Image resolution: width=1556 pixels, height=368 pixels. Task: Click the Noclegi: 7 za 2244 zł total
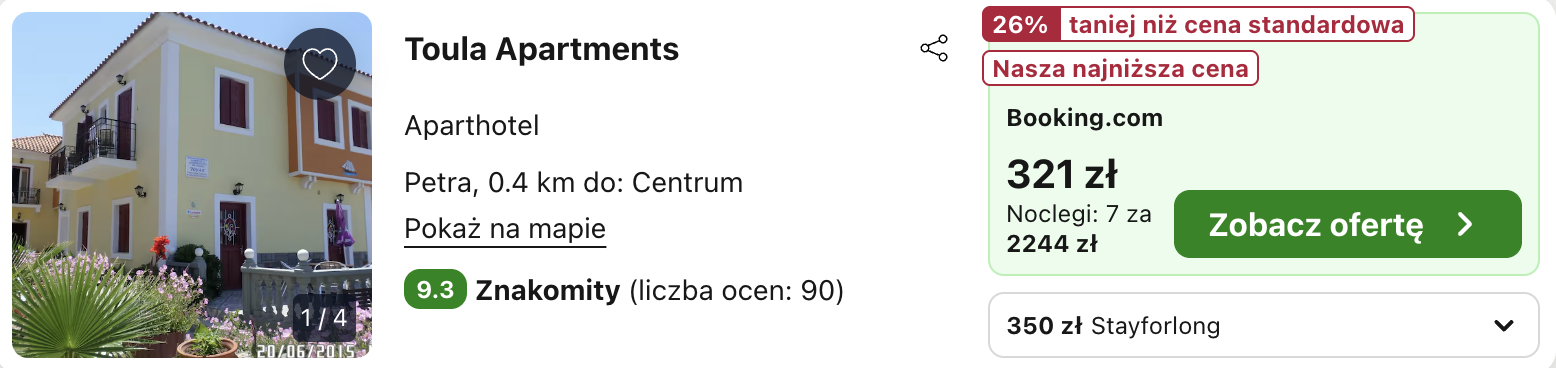pyautogui.click(x=1079, y=229)
